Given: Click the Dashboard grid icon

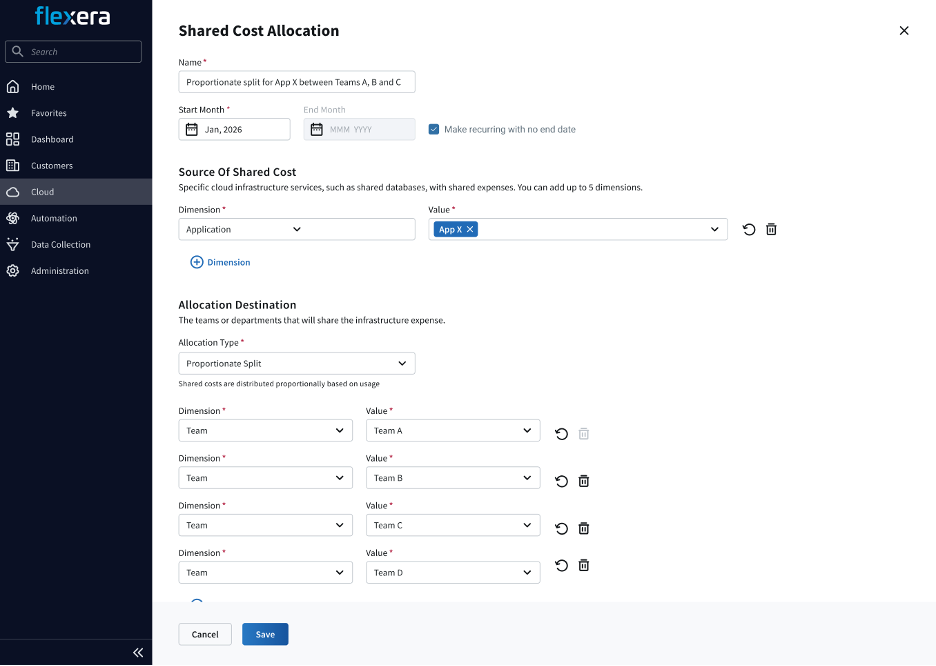Looking at the screenshot, I should (x=13, y=139).
